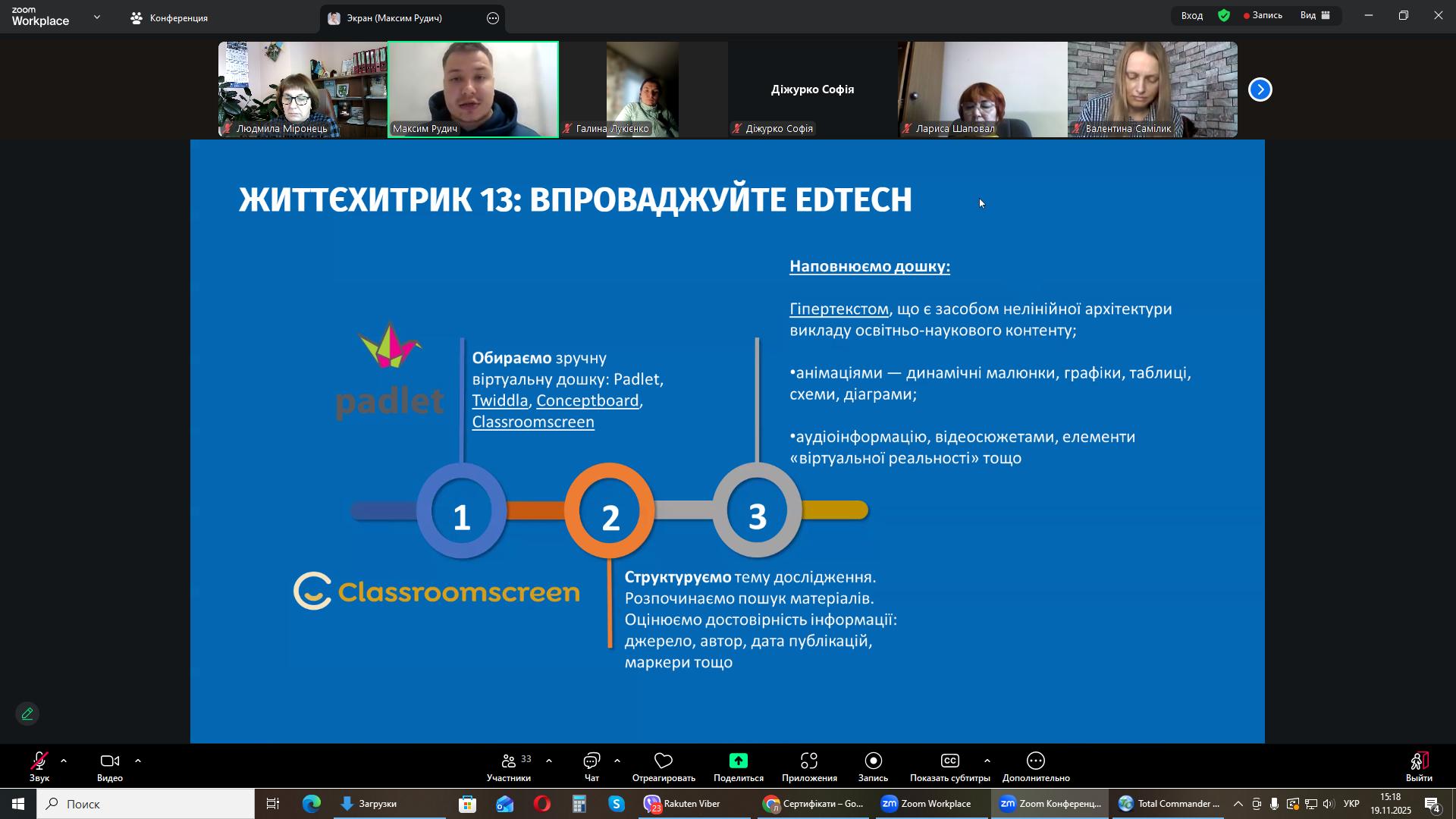Open the Chat (Чат) icon
1456x819 pixels.
591,761
